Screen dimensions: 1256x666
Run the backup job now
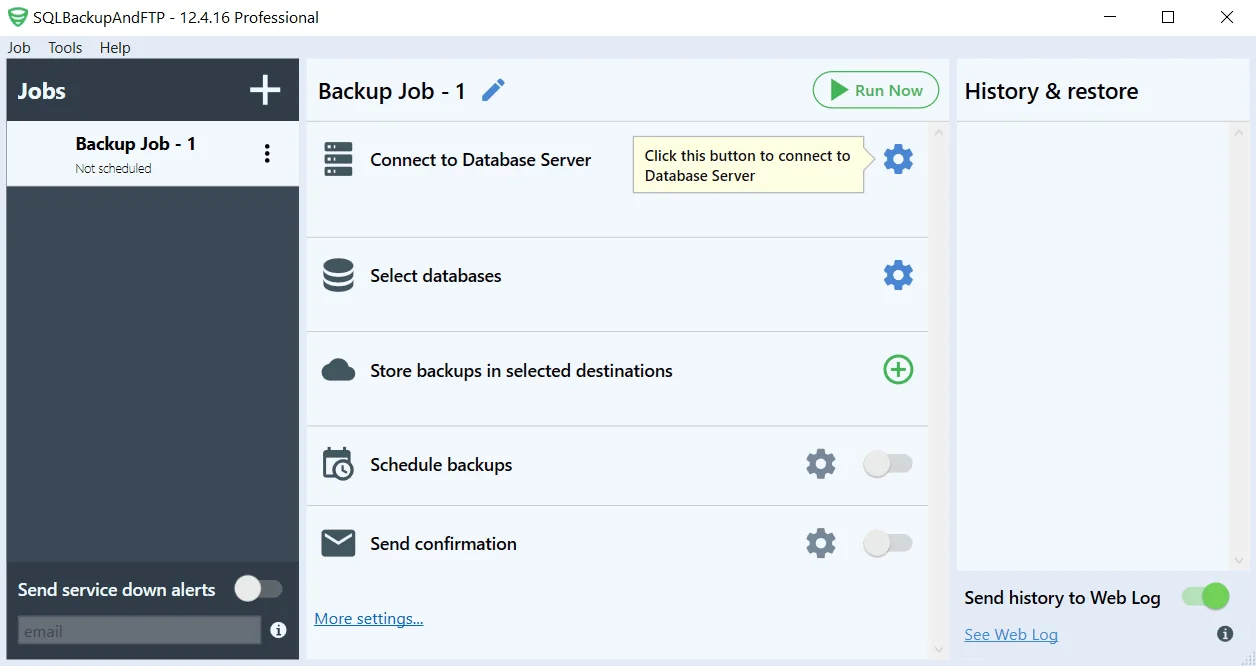875,89
